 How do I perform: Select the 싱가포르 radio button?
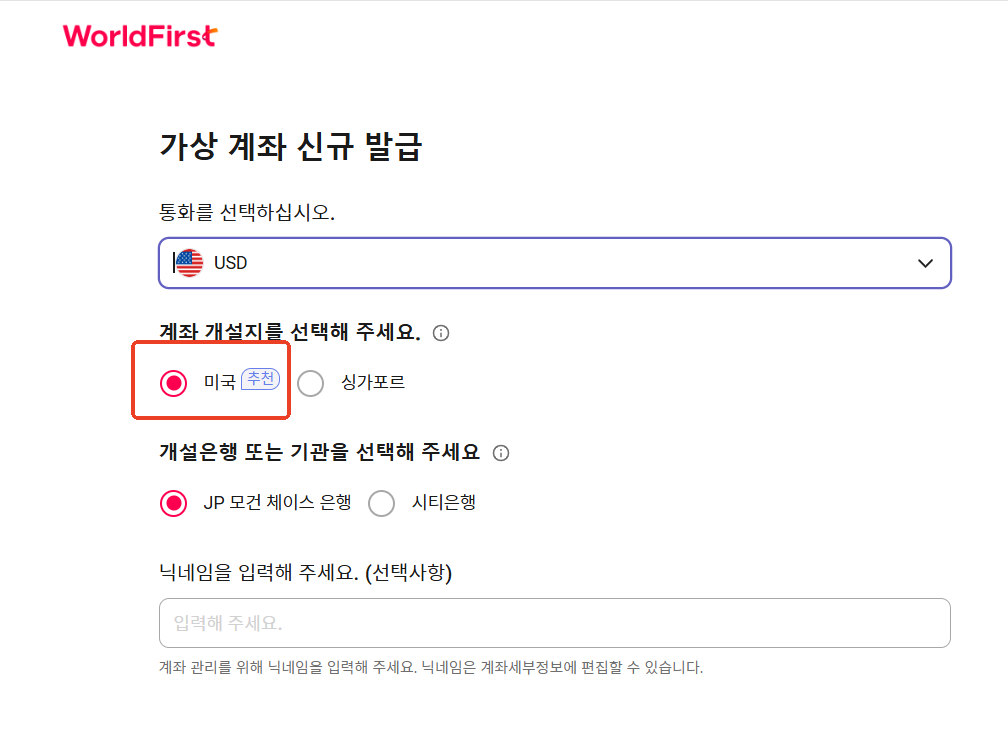click(310, 383)
